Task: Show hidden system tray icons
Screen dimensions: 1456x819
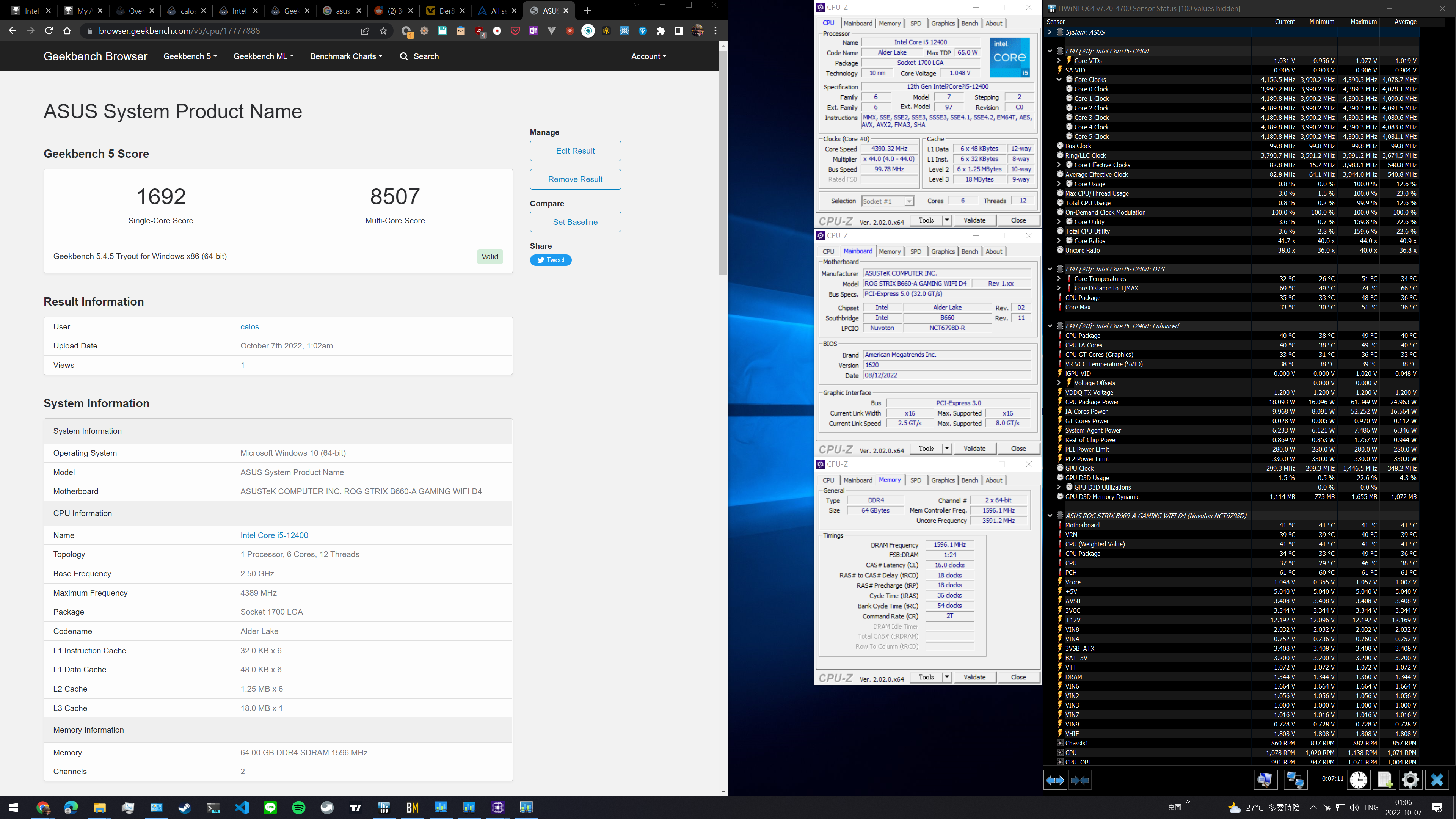Action: (x=1313, y=807)
